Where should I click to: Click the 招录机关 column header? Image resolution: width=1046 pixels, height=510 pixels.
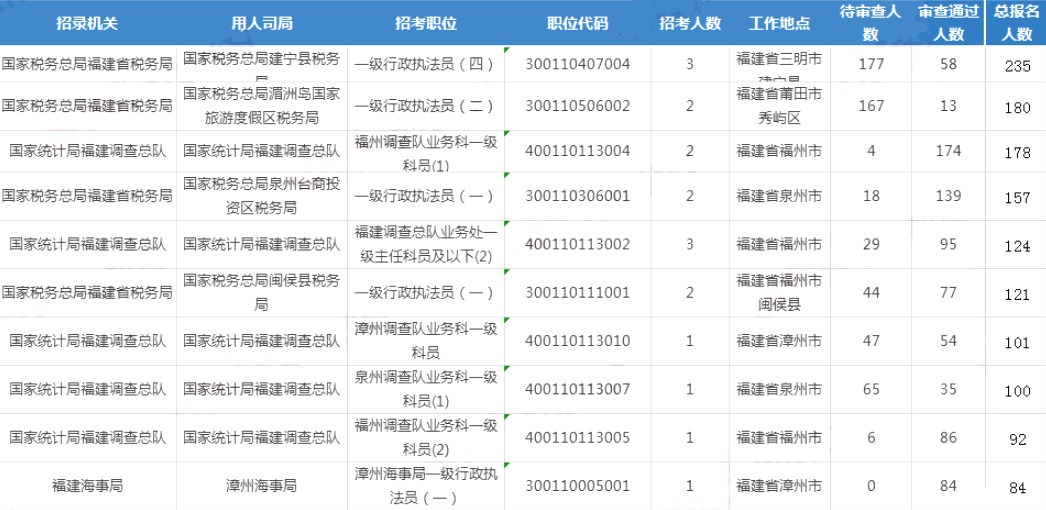point(87,23)
